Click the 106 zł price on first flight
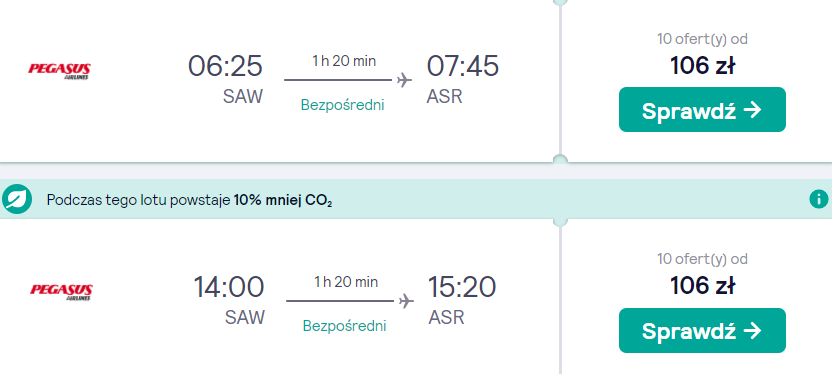832x374 pixels. click(702, 66)
